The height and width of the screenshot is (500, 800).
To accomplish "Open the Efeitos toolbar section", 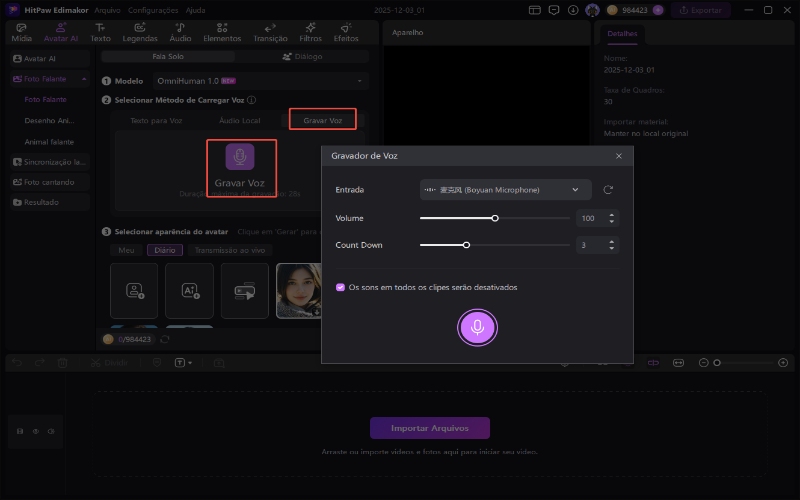I will [346, 32].
